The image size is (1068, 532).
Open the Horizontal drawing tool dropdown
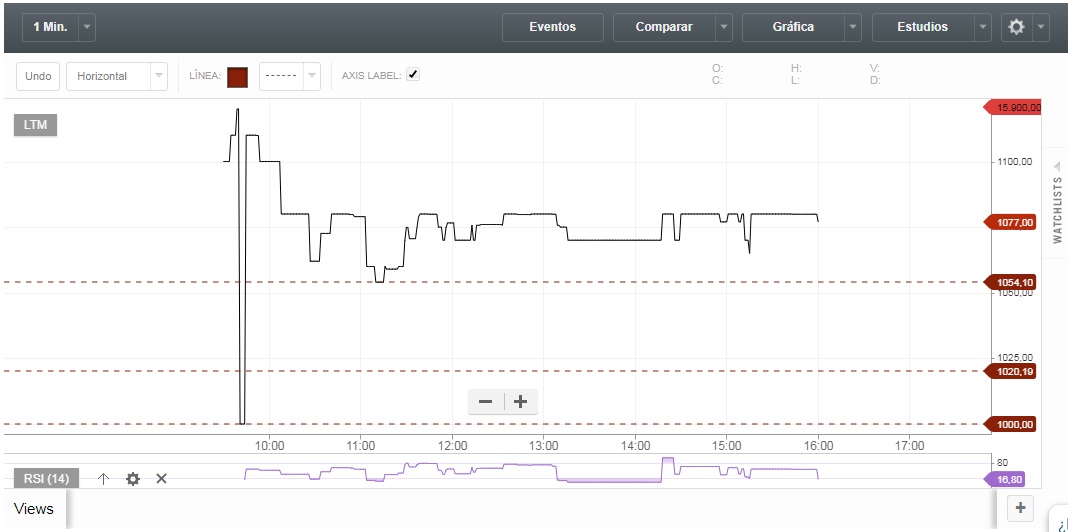(158, 76)
